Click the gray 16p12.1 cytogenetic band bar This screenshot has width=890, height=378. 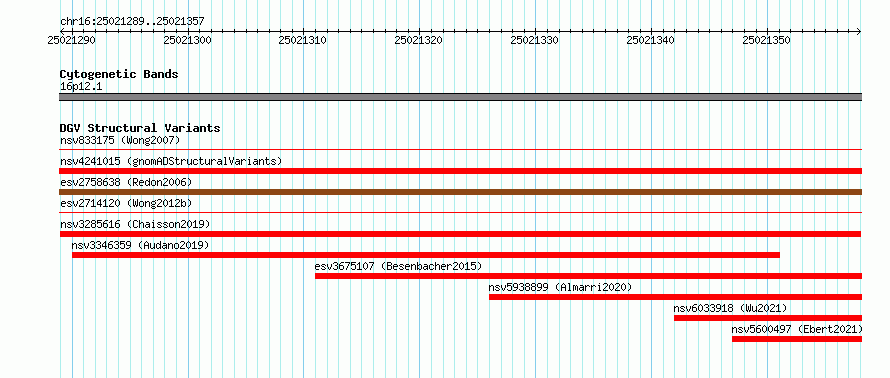460,97
